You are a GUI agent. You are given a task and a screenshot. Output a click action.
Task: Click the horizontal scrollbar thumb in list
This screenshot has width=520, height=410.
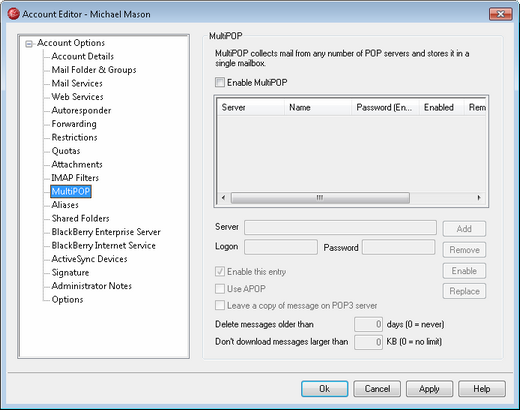[320, 198]
